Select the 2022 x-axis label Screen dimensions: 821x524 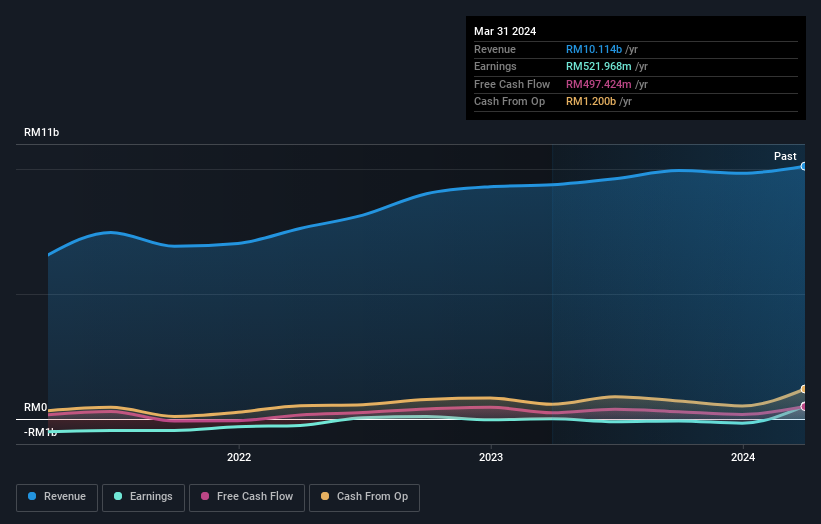(x=239, y=458)
